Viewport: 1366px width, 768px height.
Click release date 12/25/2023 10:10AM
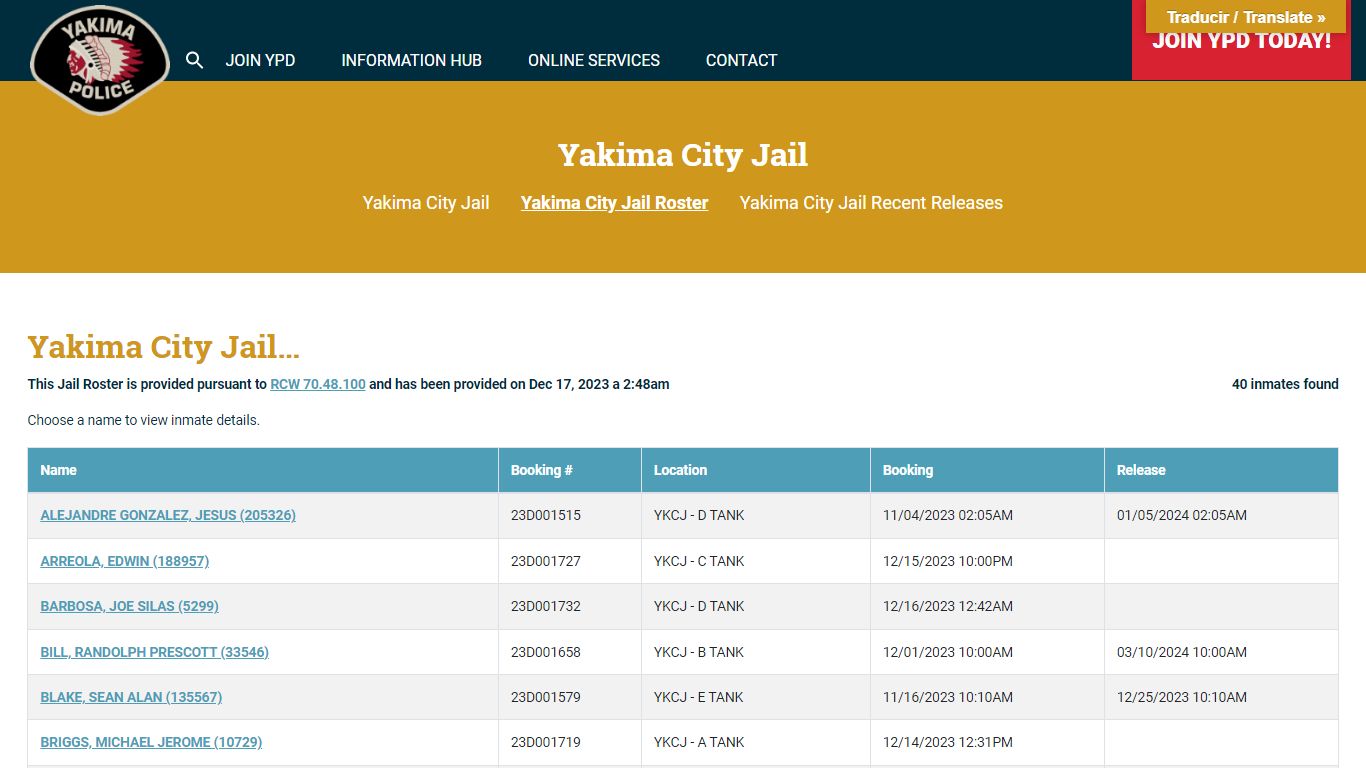tap(1182, 697)
